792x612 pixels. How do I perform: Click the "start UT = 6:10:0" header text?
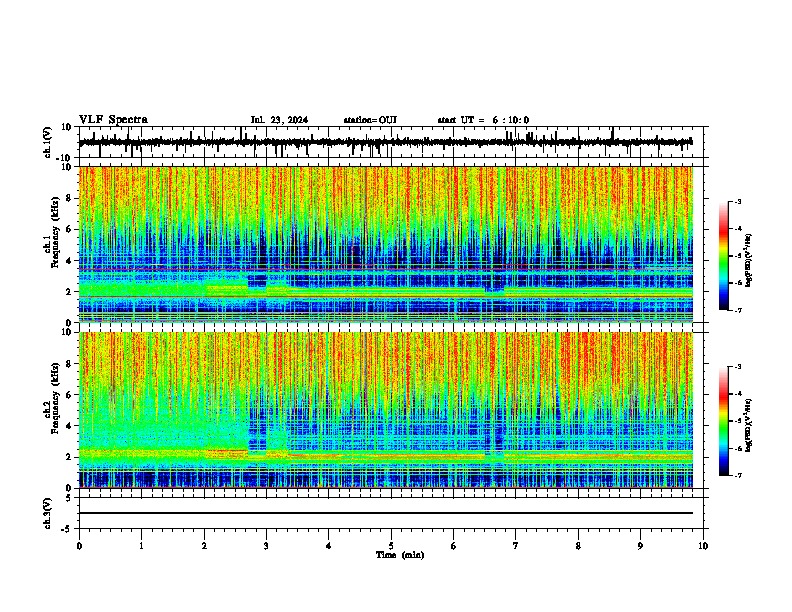(483, 120)
